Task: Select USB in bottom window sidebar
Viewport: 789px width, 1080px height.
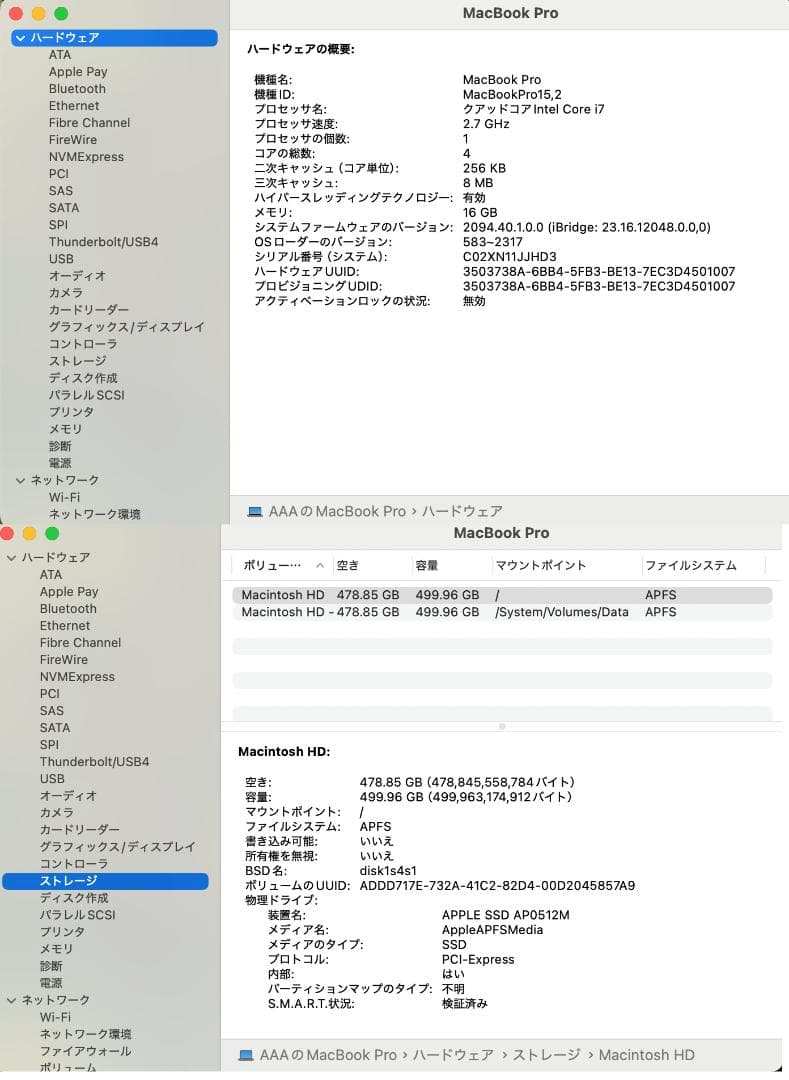Action: pyautogui.click(x=52, y=778)
